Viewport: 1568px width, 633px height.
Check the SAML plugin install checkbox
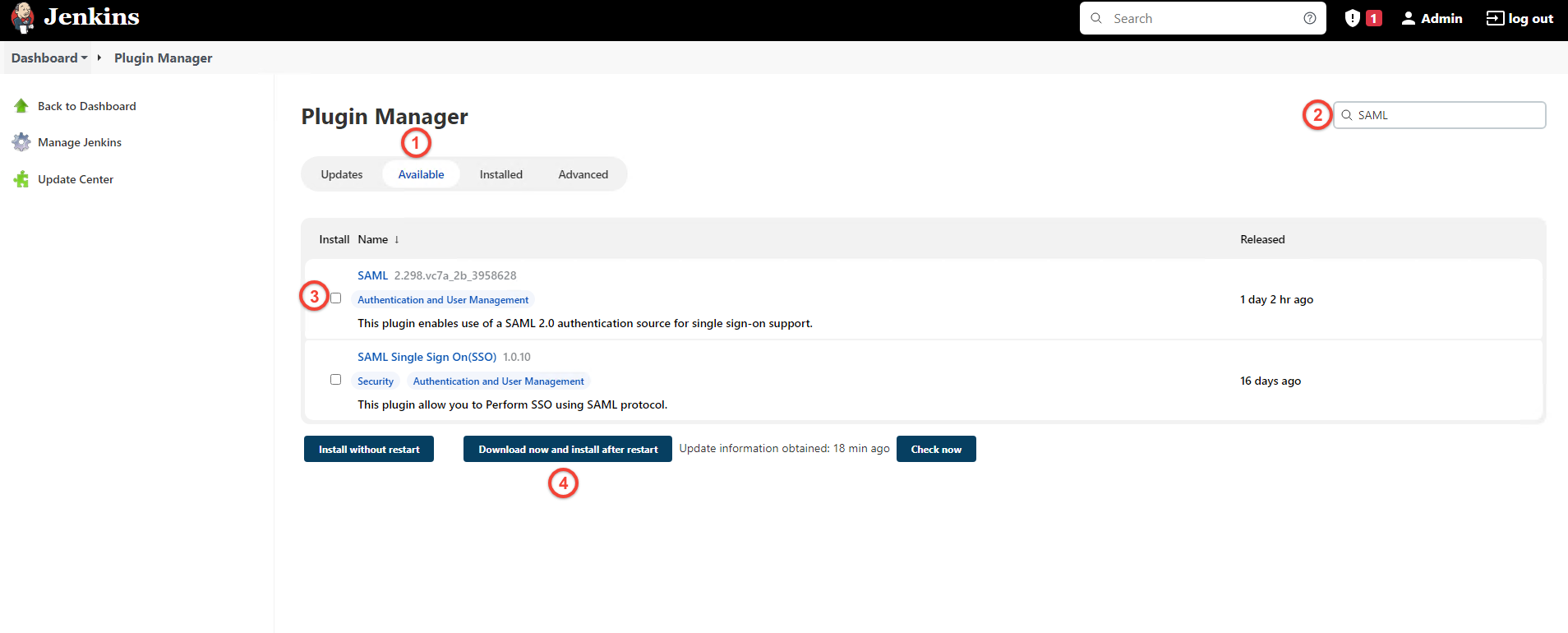click(x=335, y=298)
